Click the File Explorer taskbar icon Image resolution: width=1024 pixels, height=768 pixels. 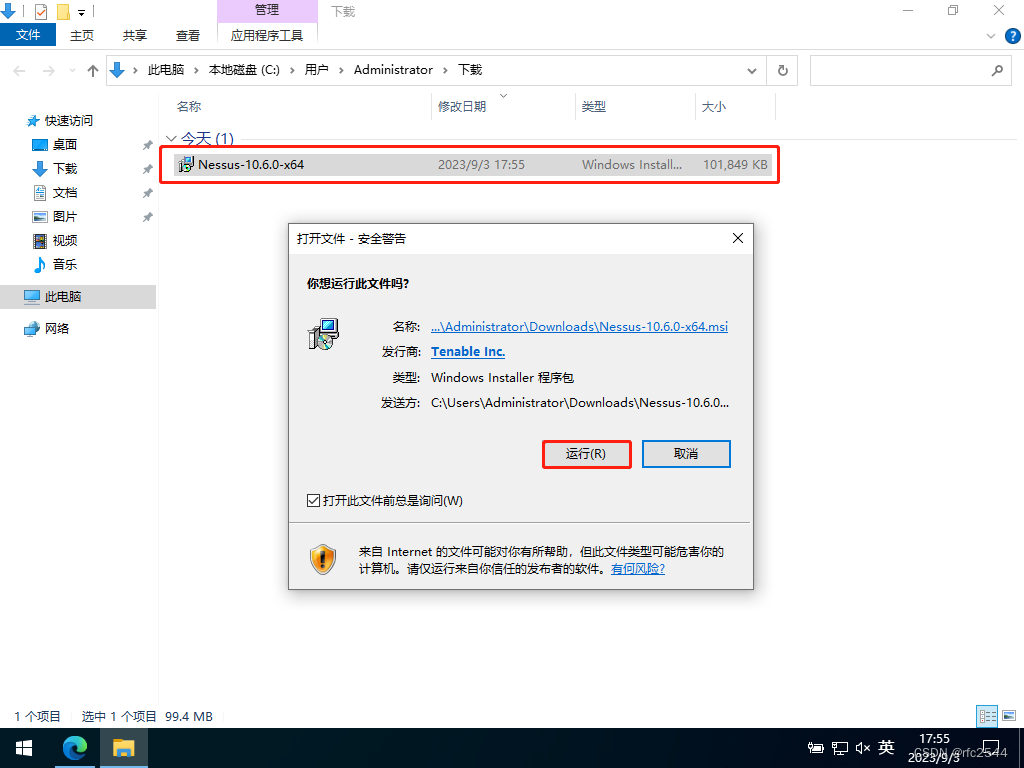(x=123, y=748)
